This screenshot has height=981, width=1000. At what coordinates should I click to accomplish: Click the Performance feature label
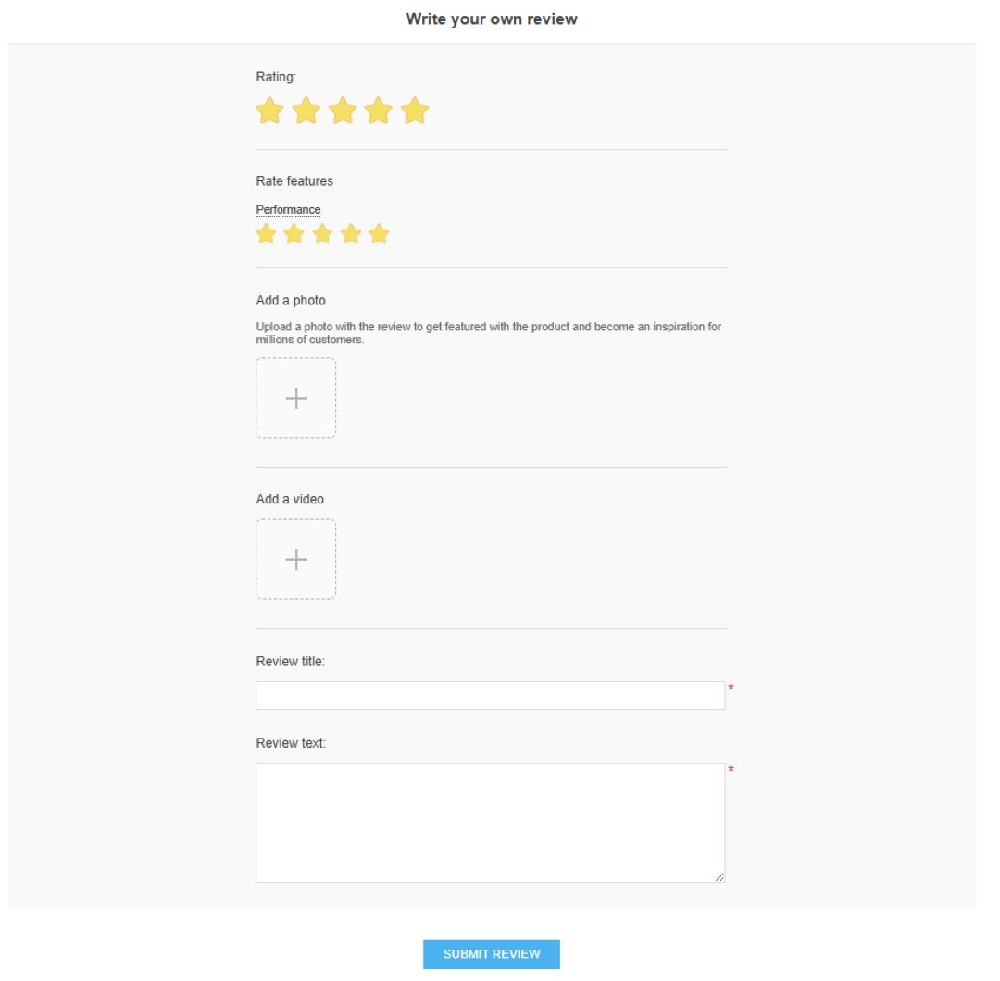[287, 209]
